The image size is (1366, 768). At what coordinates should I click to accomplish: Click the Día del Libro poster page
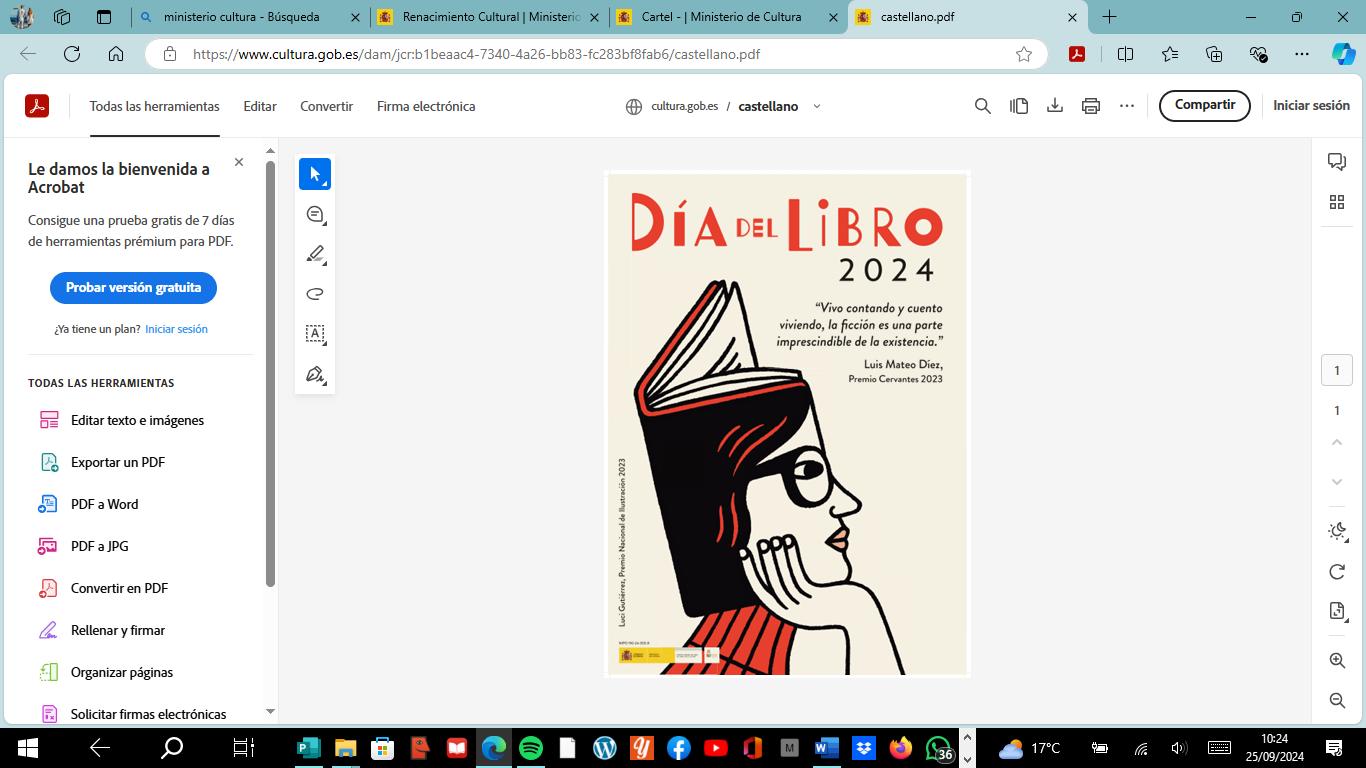787,425
